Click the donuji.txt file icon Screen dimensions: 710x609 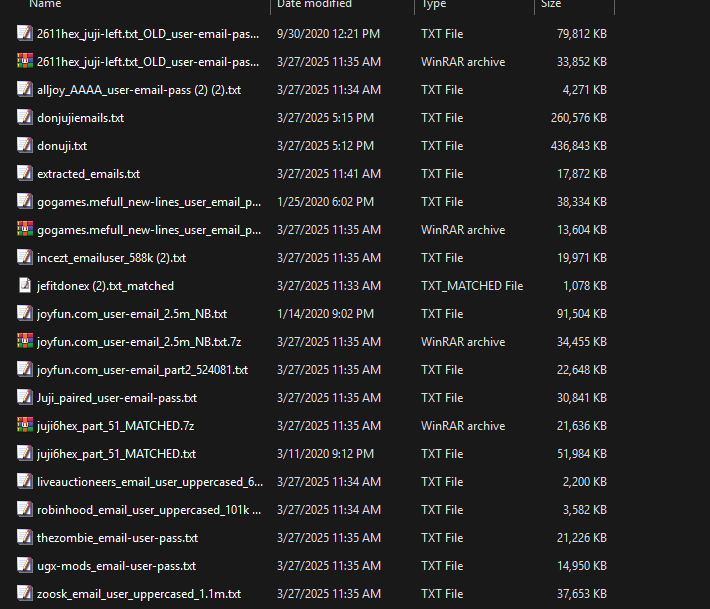24,145
